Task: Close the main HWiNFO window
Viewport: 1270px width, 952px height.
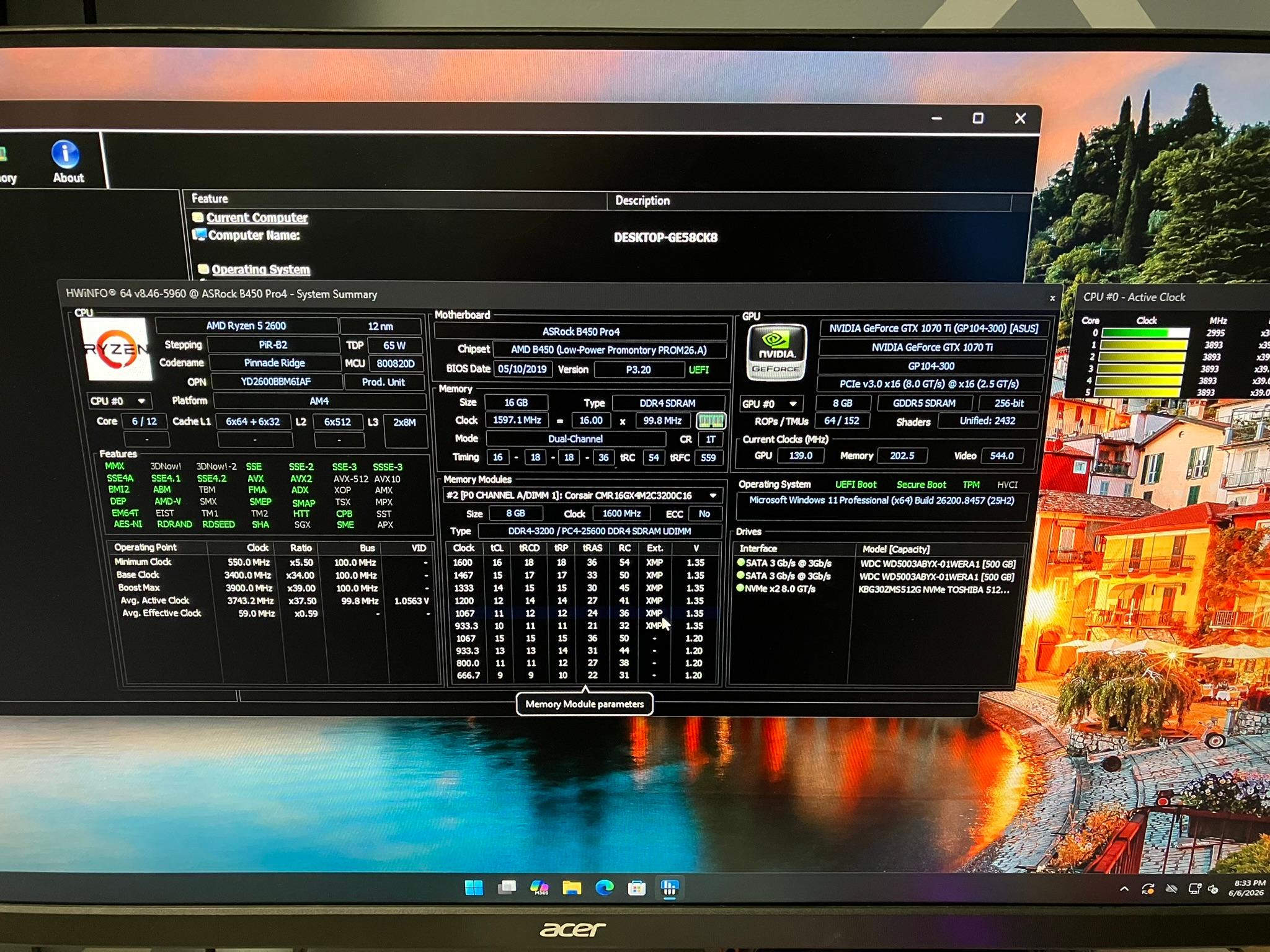Action: coord(1020,118)
